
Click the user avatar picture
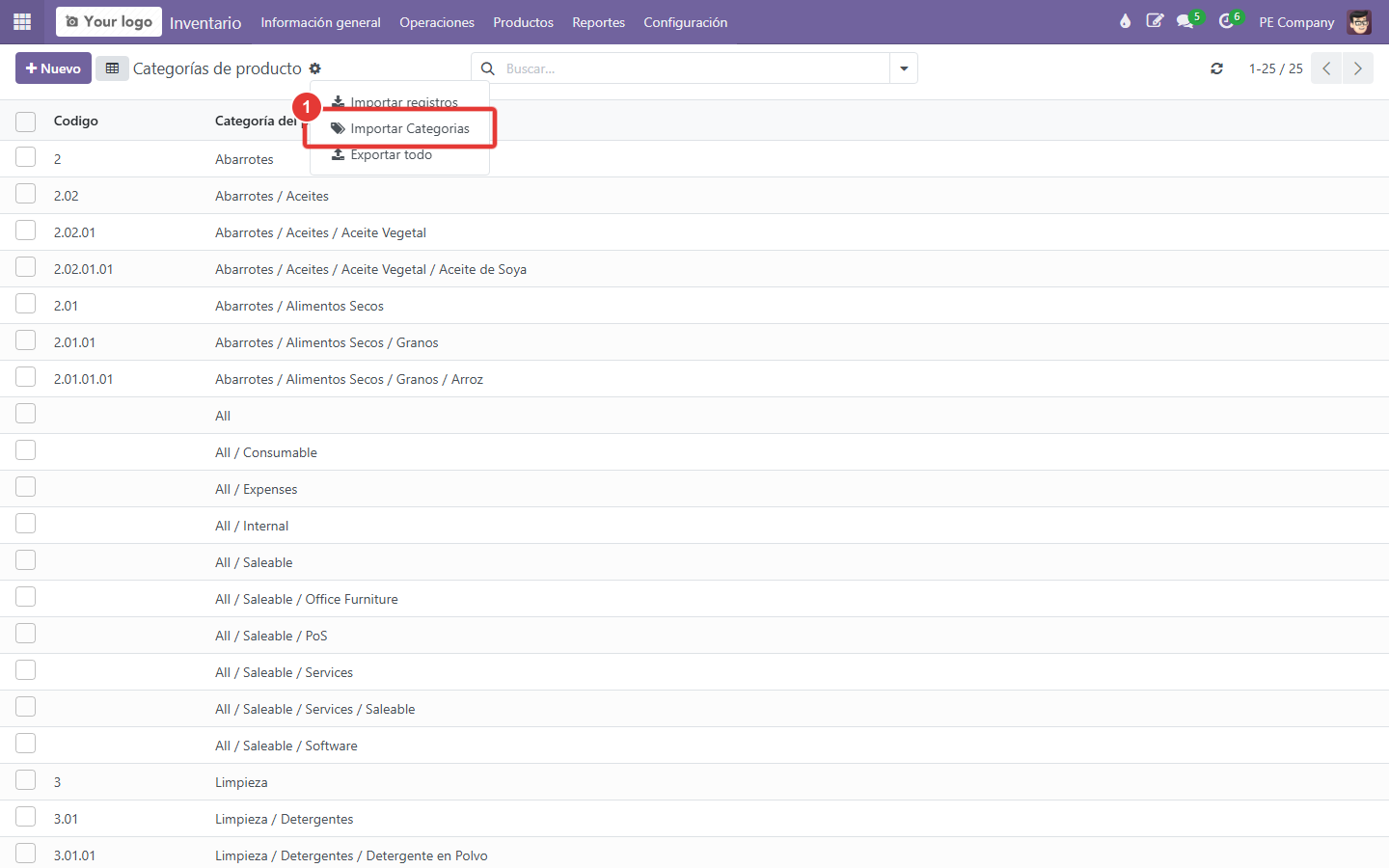[1359, 22]
